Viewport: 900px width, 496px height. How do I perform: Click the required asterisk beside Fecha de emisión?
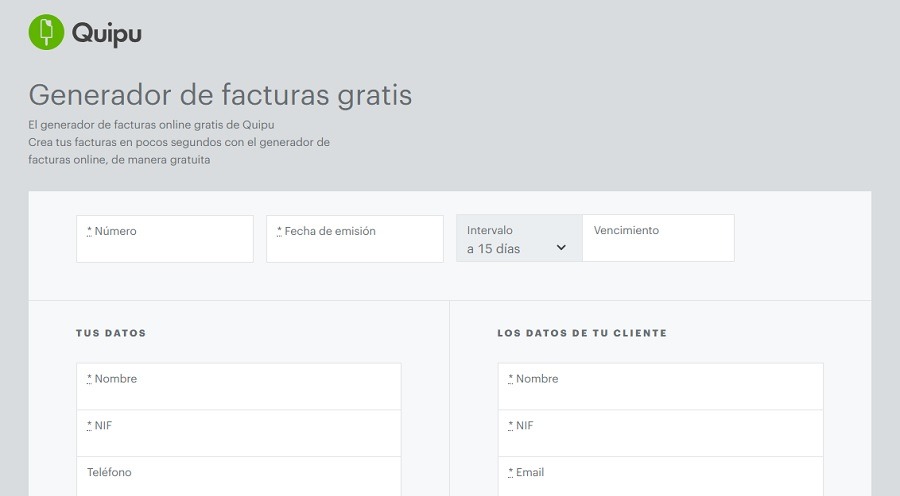pos(279,231)
